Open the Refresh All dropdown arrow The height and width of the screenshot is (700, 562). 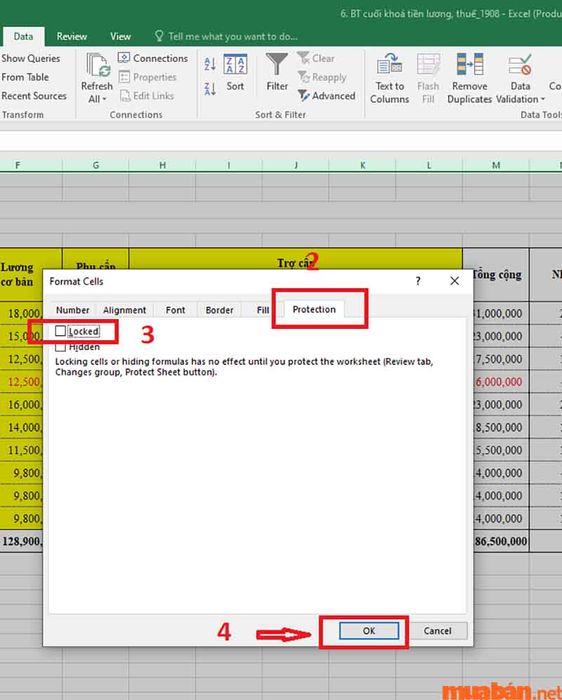point(104,99)
